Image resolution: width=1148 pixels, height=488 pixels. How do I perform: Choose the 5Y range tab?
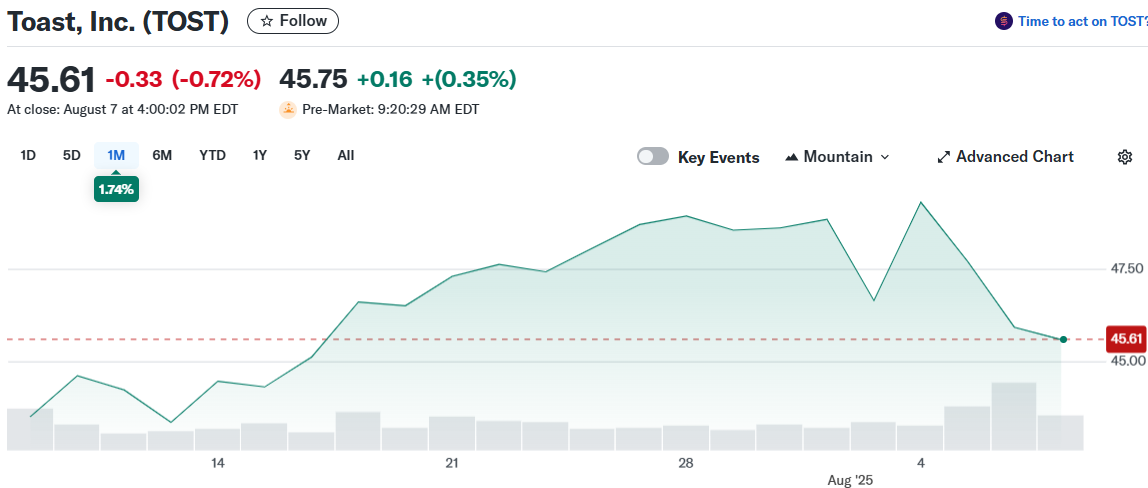302,155
